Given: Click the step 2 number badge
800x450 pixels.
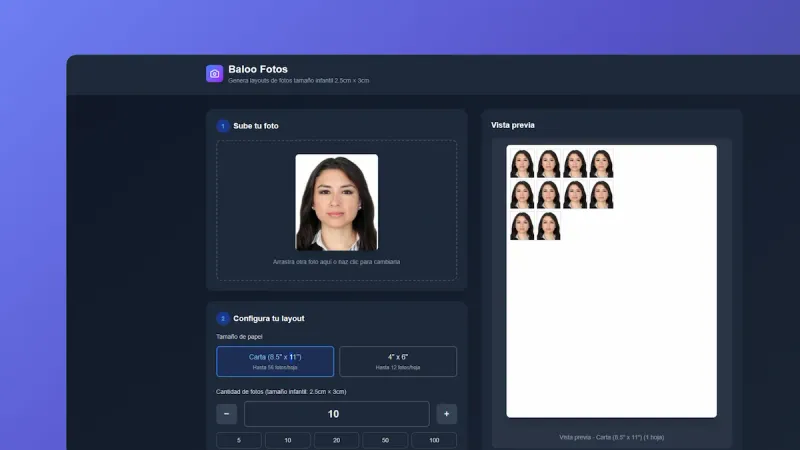Looking at the screenshot, I should (223, 318).
